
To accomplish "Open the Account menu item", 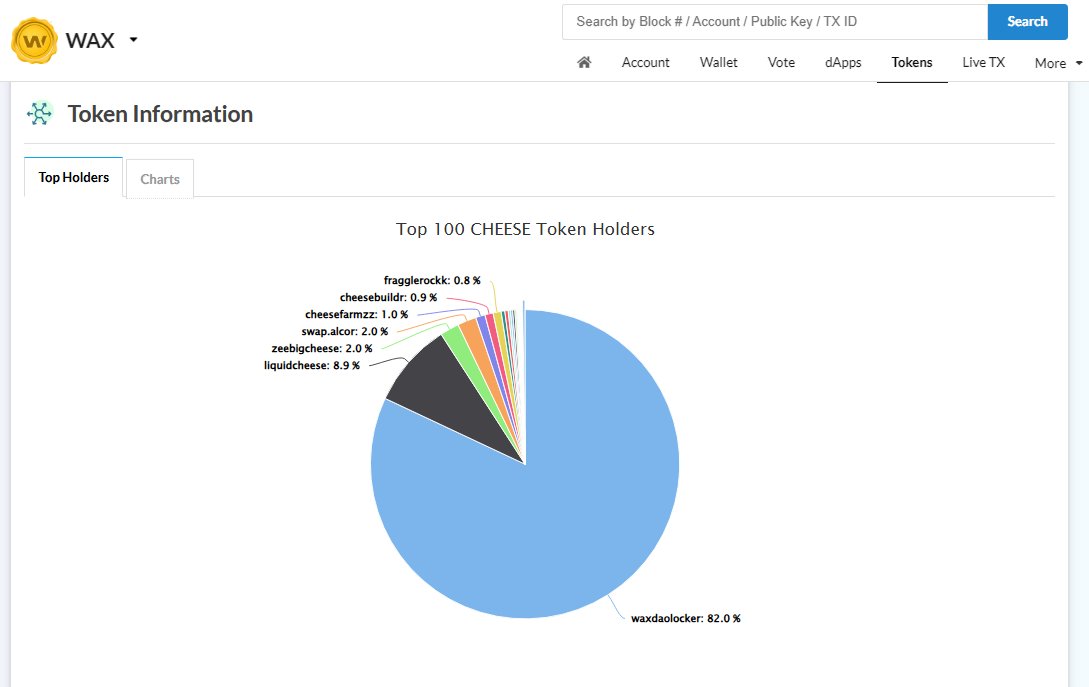I will (645, 63).
